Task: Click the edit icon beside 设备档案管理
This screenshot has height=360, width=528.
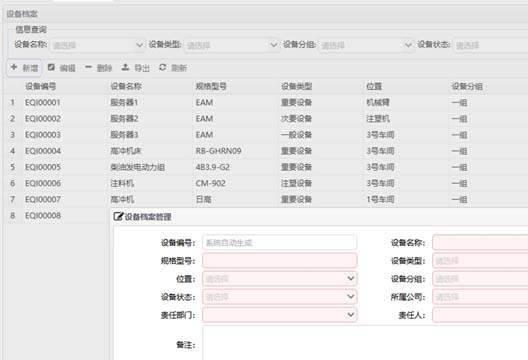Action: click(118, 216)
